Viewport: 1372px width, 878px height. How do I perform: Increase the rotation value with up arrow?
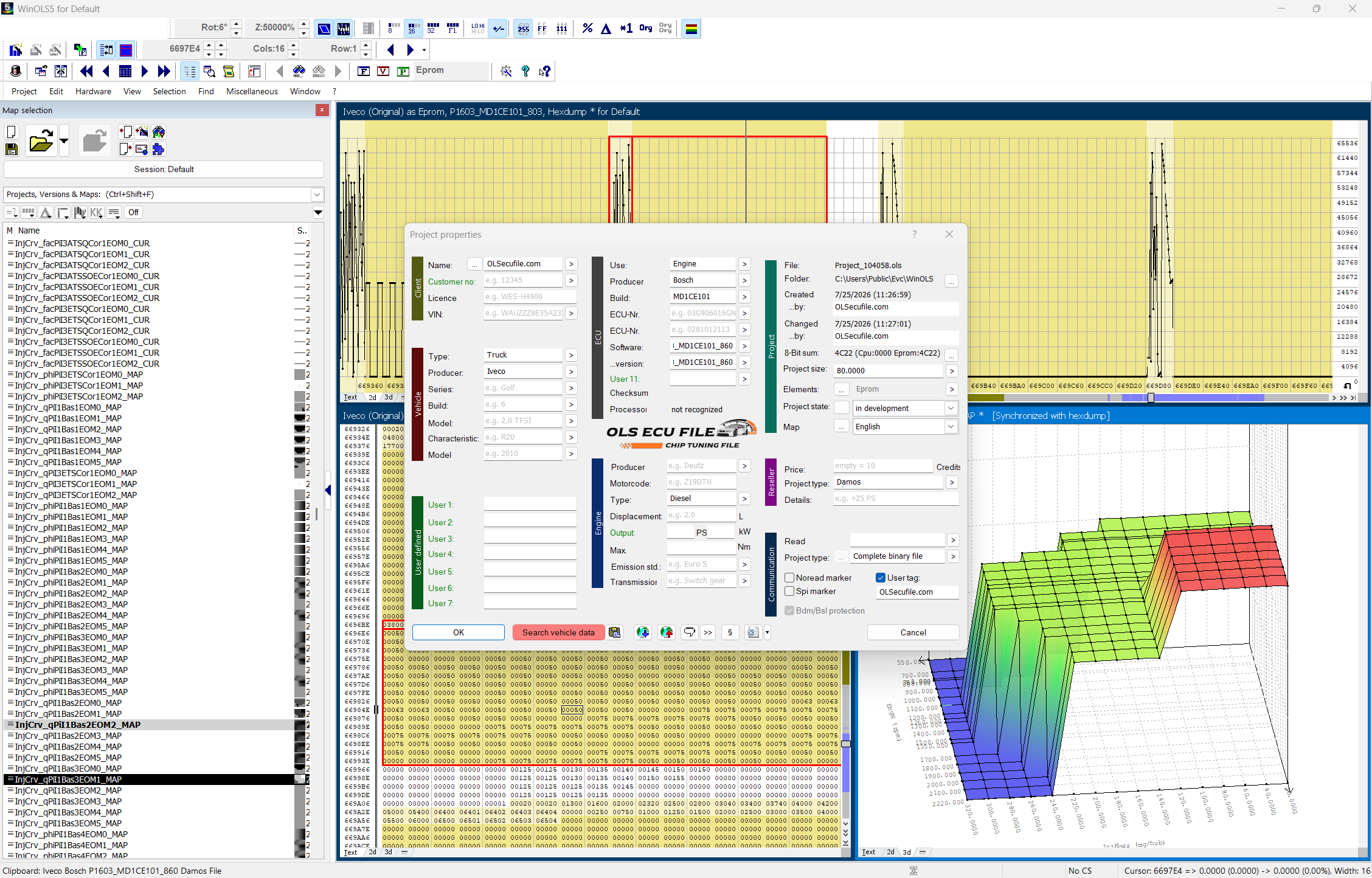pos(237,24)
